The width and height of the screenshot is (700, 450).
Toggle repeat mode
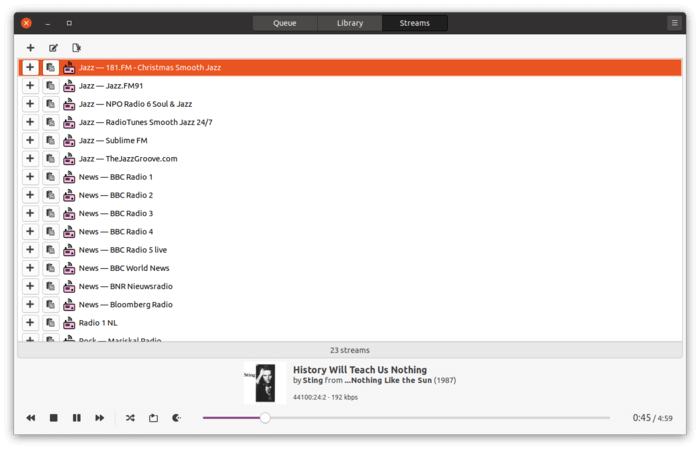(153, 417)
